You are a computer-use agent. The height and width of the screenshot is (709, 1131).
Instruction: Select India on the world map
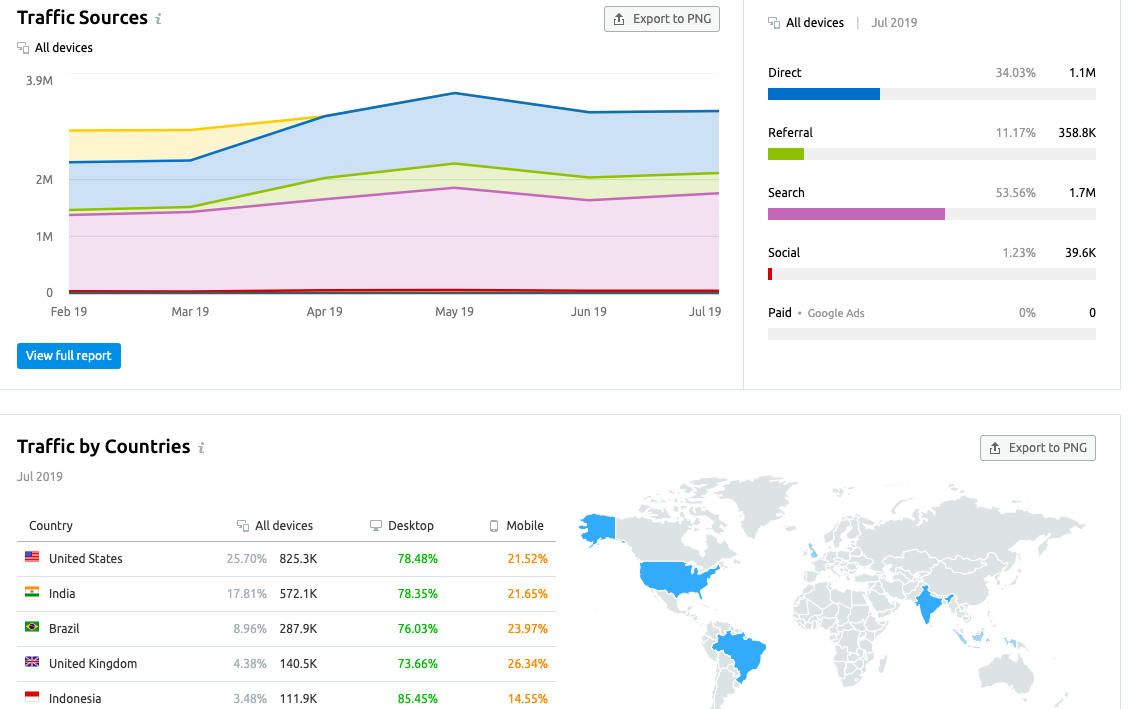point(932,604)
